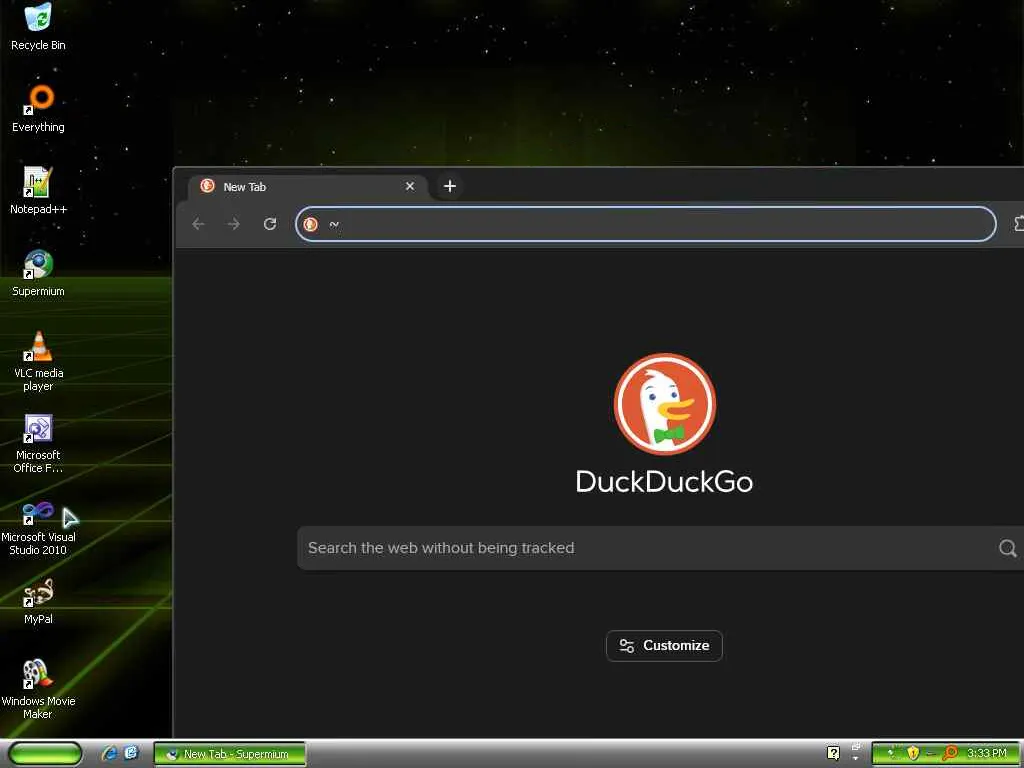This screenshot has height=768, width=1024.
Task: Click the yellow security shield tray icon
Action: 913,753
